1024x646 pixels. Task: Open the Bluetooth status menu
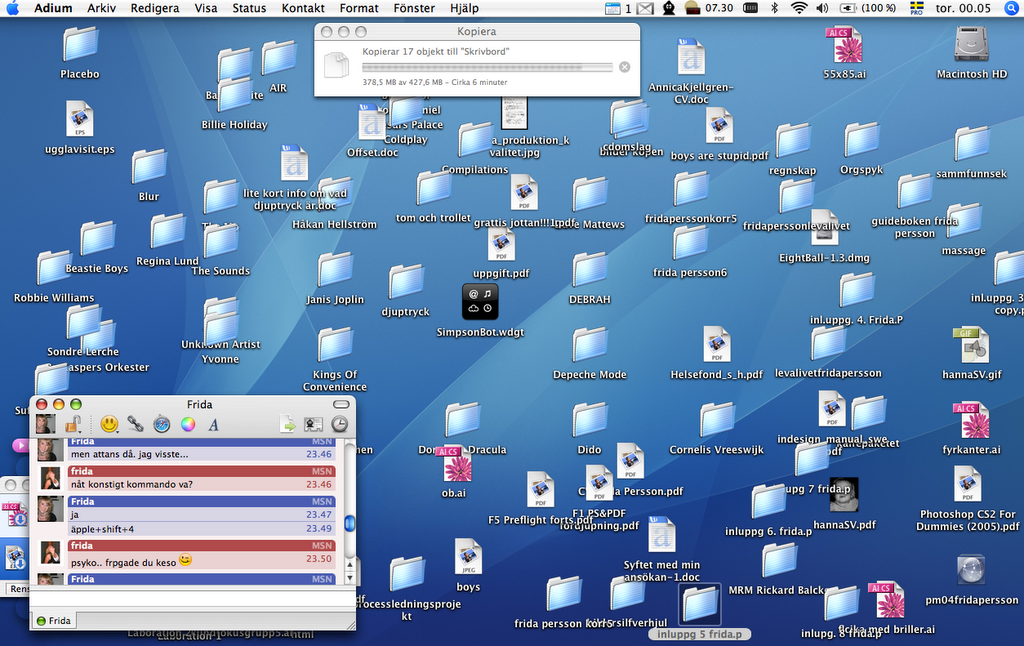point(775,8)
